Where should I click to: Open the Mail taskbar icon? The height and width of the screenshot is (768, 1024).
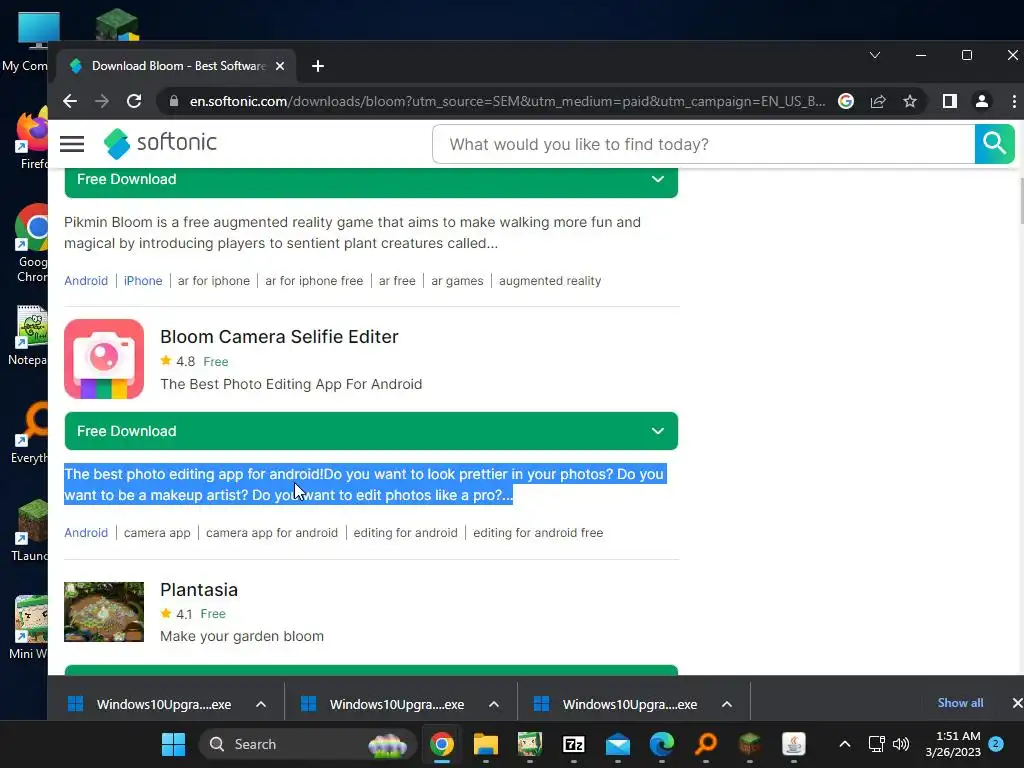click(618, 744)
